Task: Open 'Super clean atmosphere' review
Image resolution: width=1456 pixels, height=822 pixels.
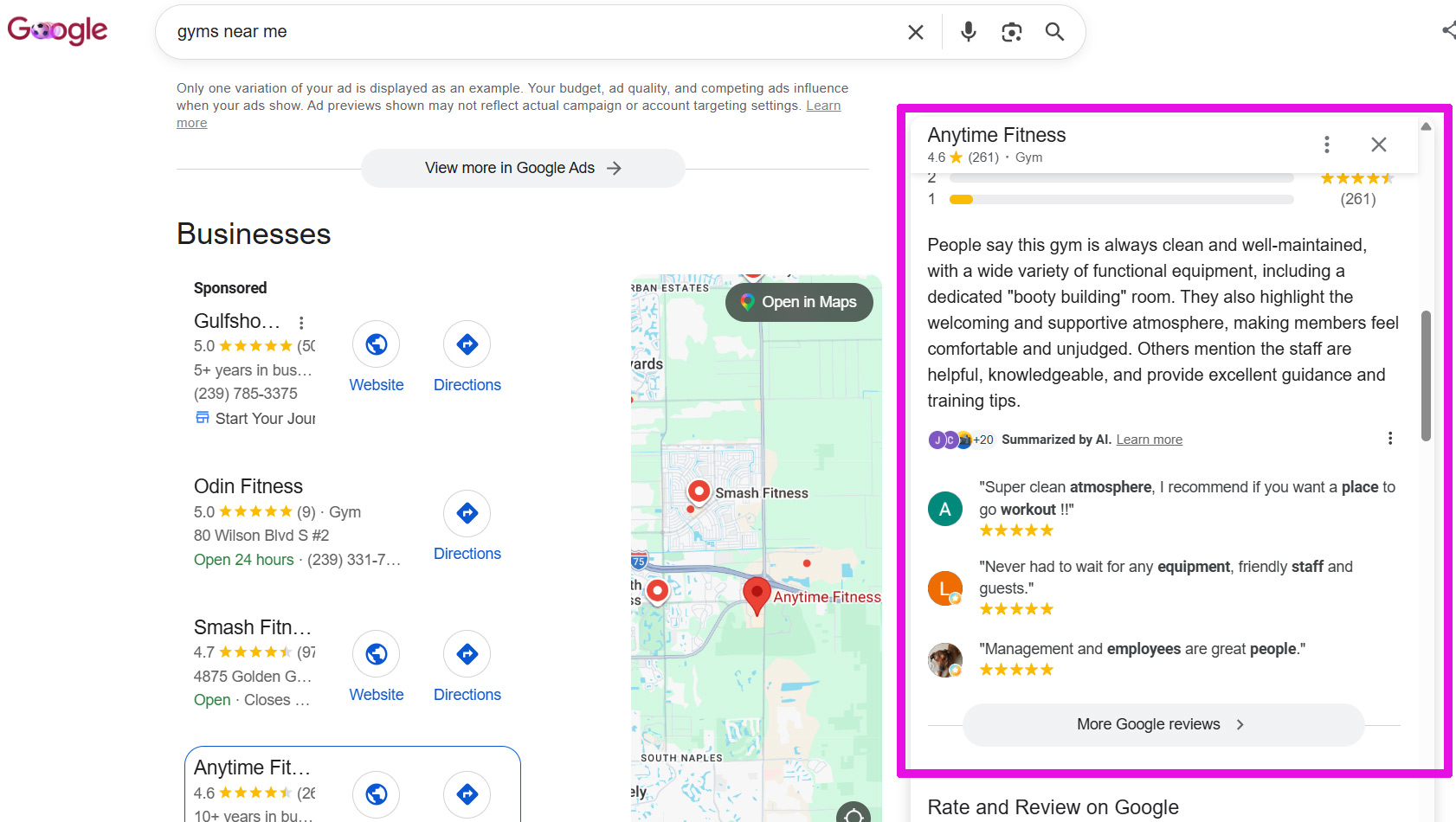Action: tap(1187, 498)
